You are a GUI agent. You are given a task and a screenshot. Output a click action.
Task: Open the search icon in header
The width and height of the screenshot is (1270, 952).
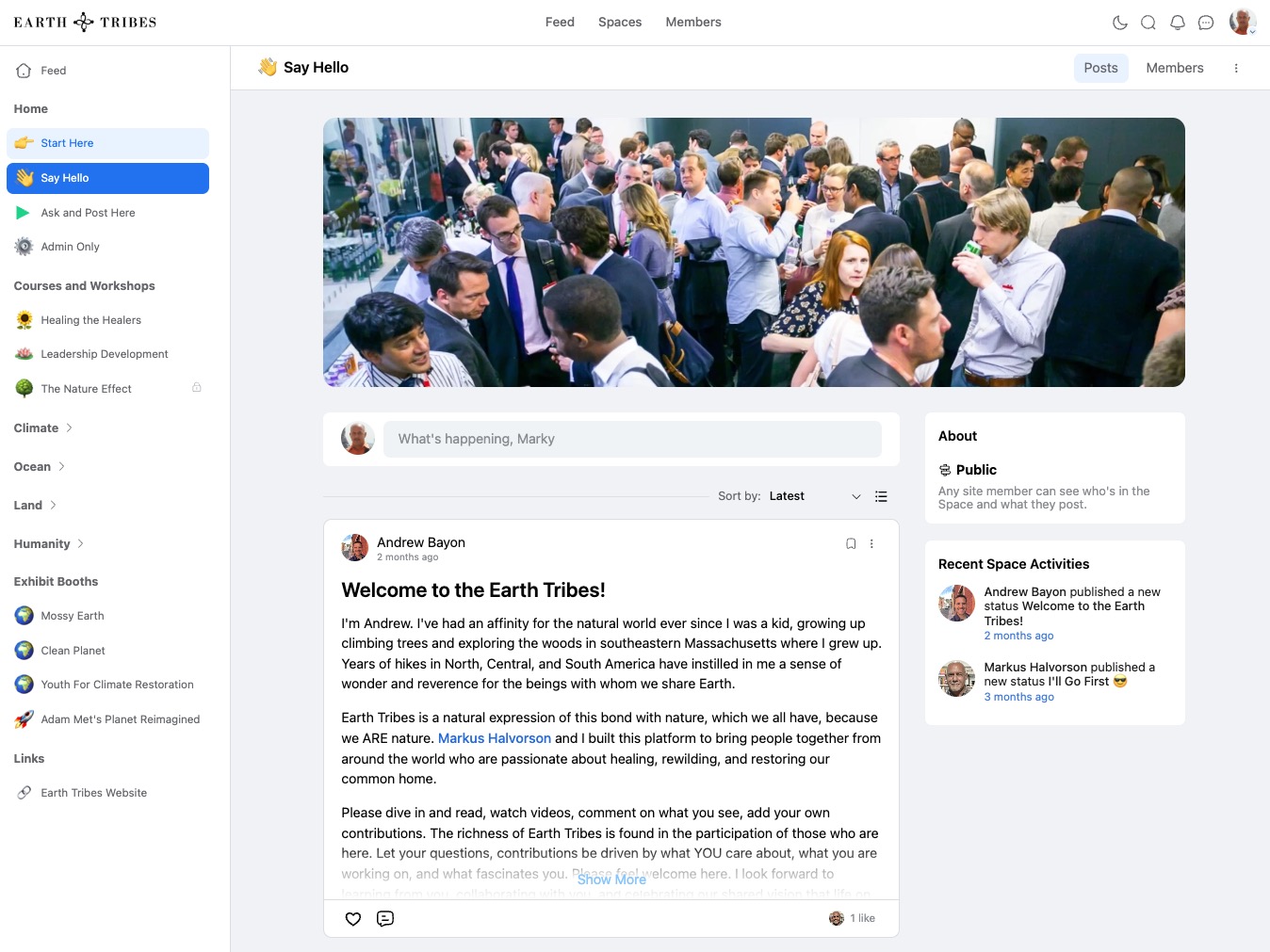tap(1148, 23)
